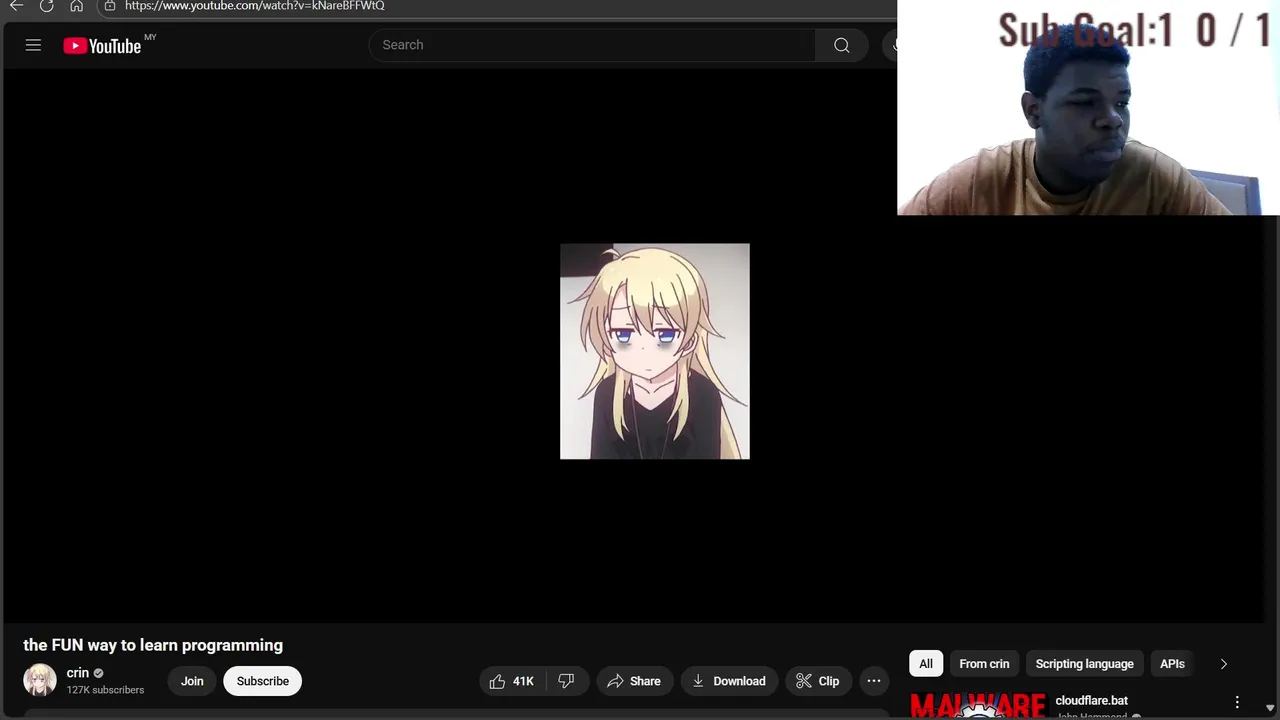Dislike the video with thumbs down
This screenshot has height=720, width=1280.
point(566,681)
